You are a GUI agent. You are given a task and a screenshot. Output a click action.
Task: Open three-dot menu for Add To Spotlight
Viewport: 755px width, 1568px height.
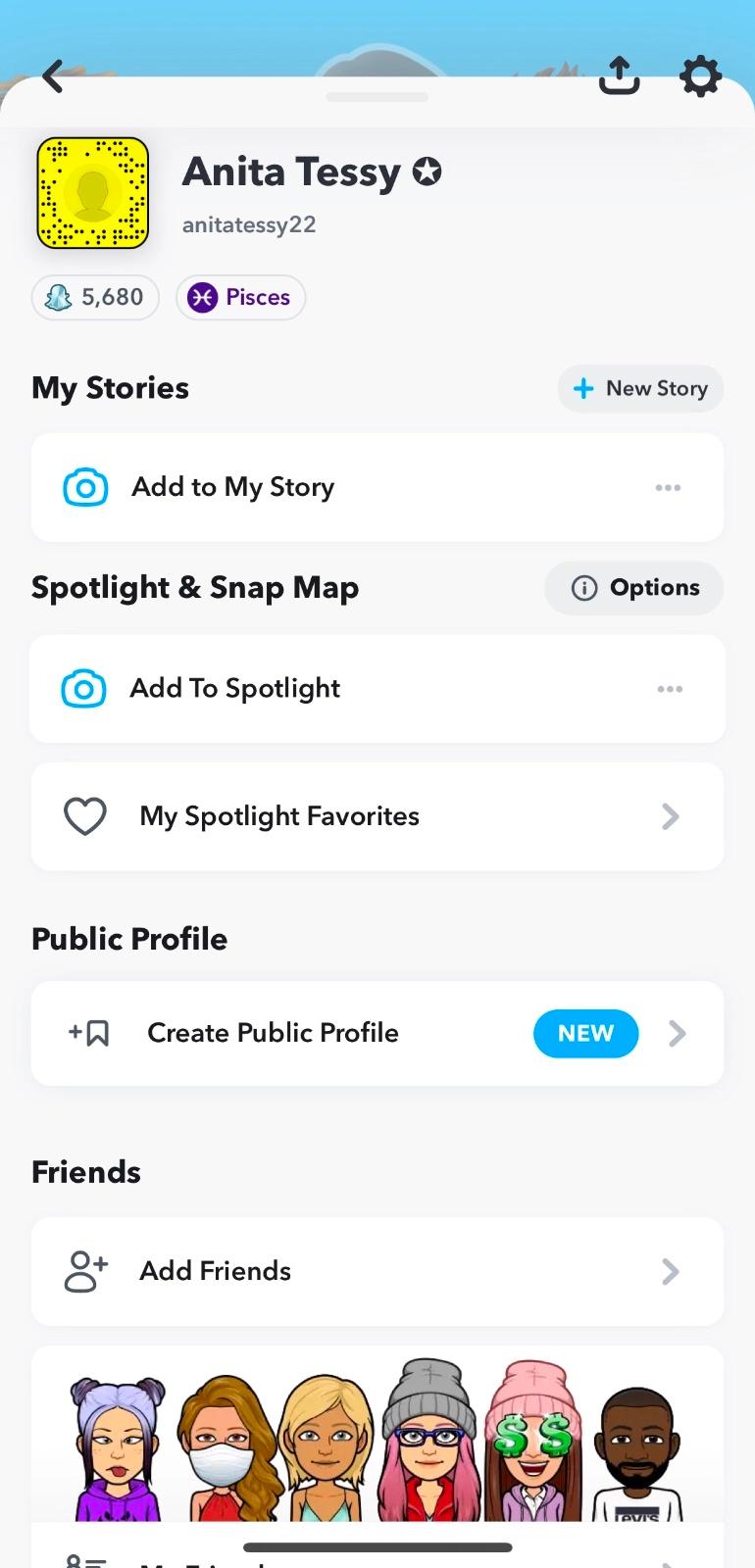(x=670, y=689)
